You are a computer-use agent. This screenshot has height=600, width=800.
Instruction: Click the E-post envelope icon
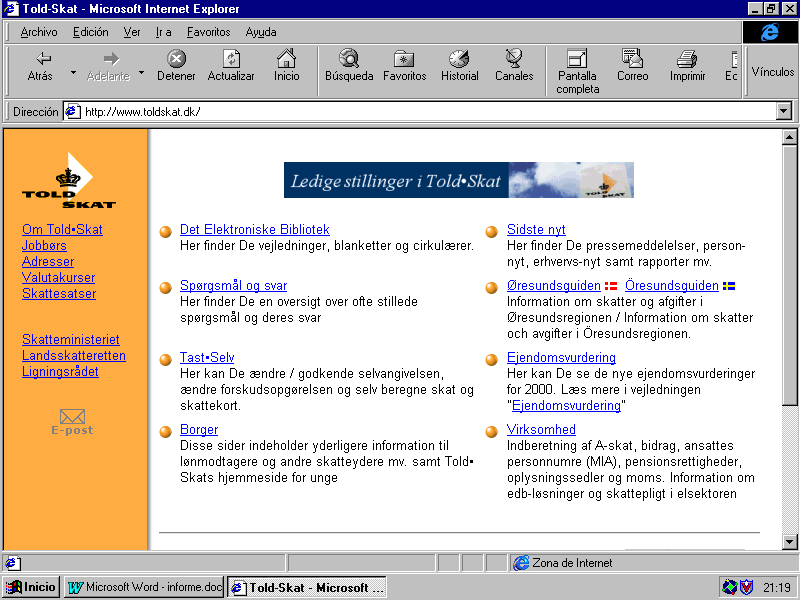coord(72,422)
